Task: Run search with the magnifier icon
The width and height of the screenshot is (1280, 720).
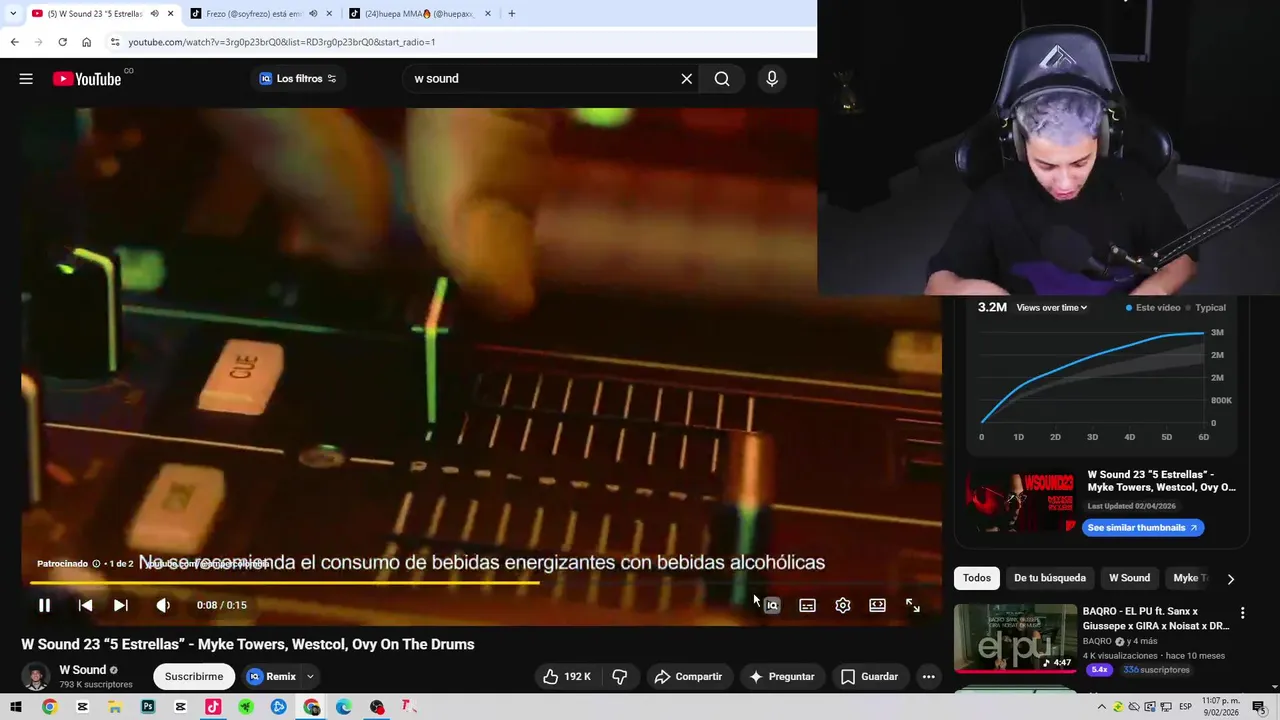Action: pyautogui.click(x=722, y=79)
